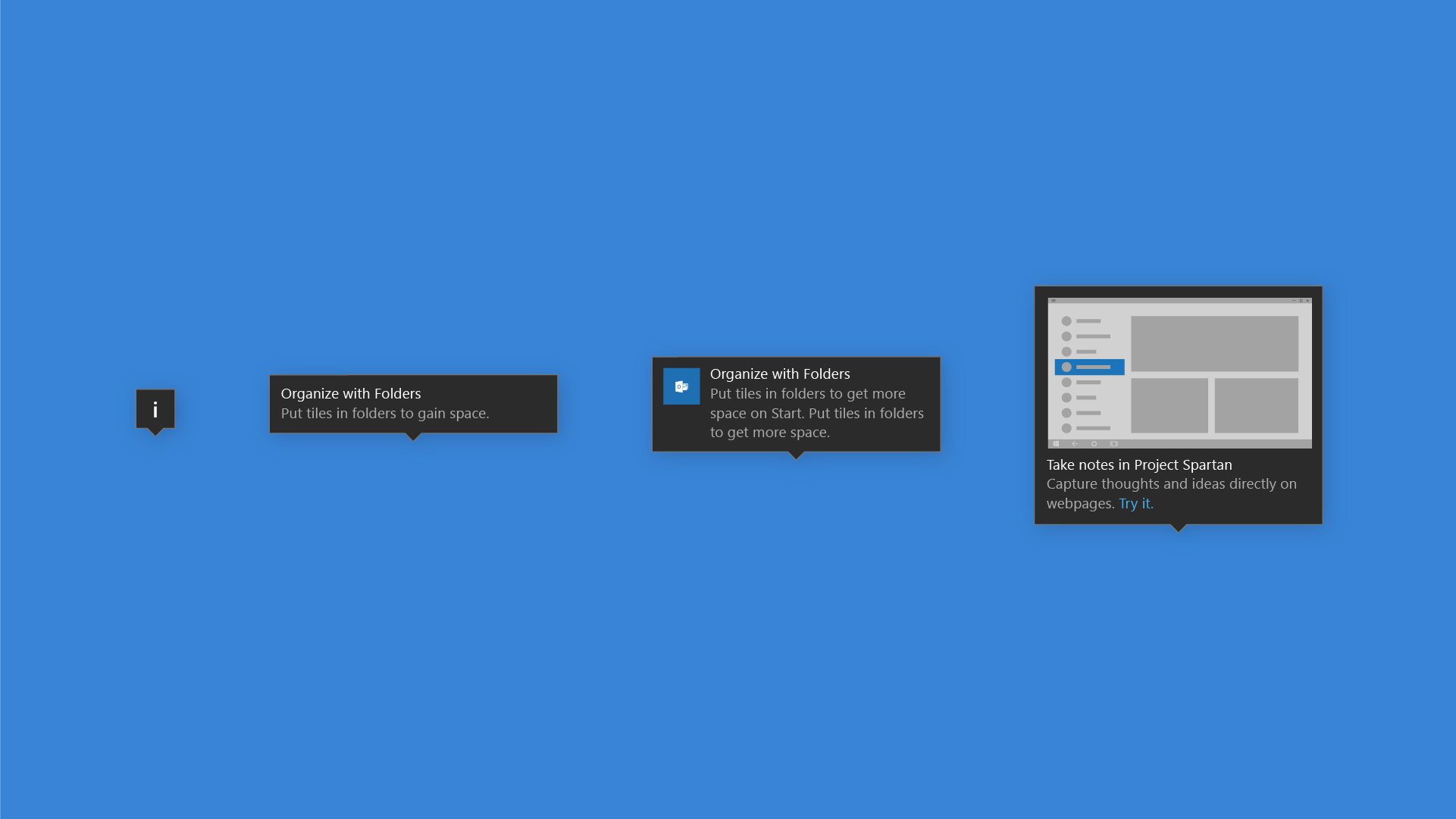Open the Project Spartan illustration thumbnail
This screenshot has height=819, width=1456.
[x=1179, y=373]
